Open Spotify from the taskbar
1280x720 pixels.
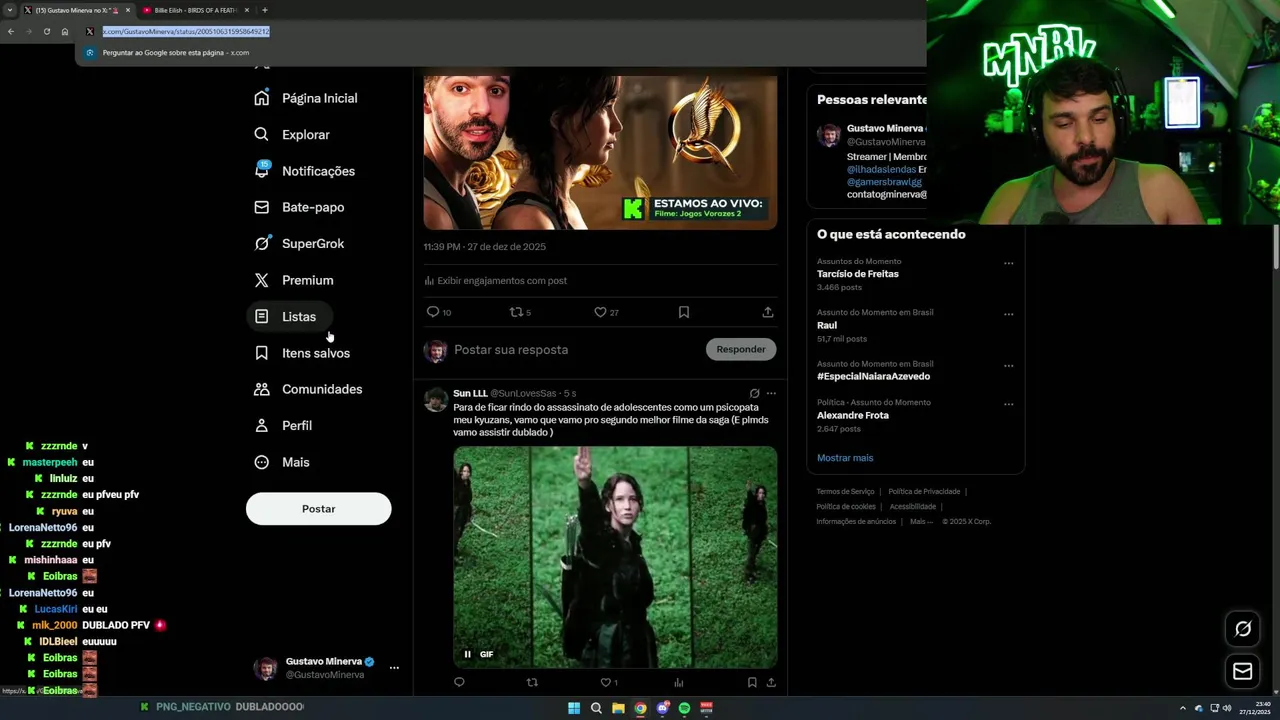tap(684, 708)
